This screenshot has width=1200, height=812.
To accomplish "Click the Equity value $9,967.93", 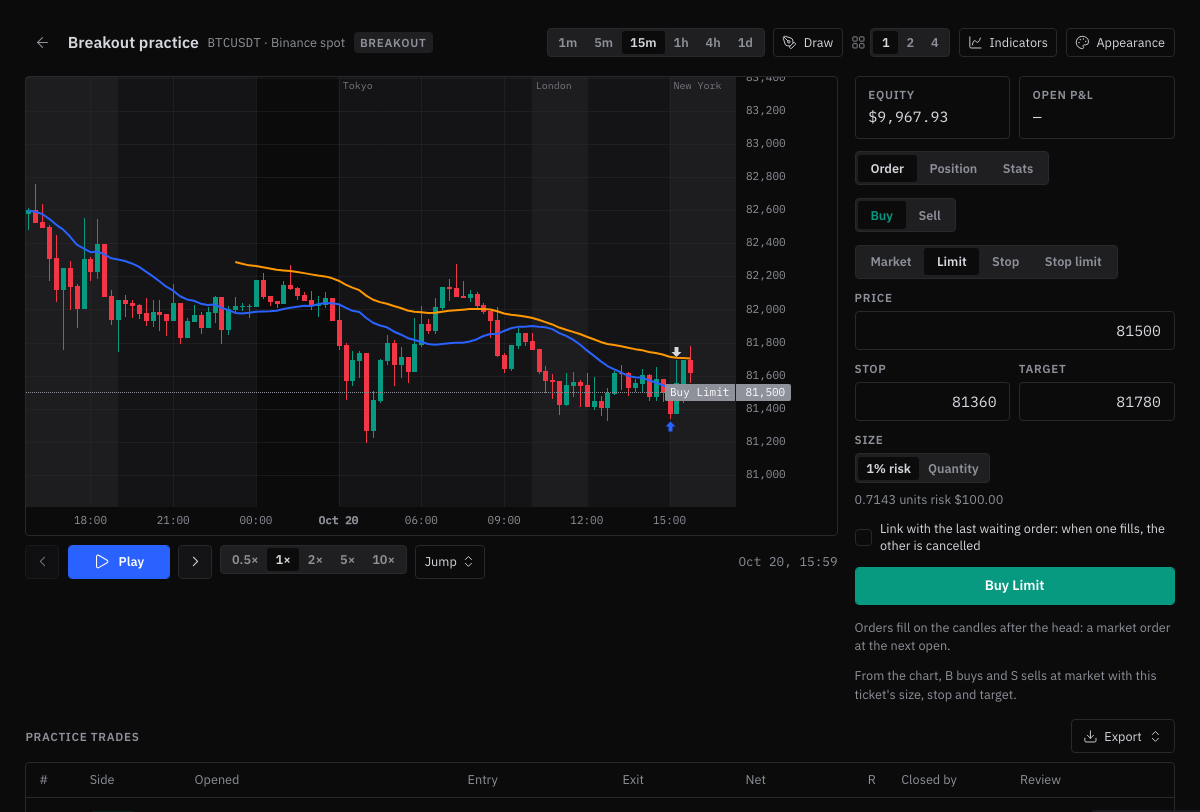I will click(x=908, y=117).
